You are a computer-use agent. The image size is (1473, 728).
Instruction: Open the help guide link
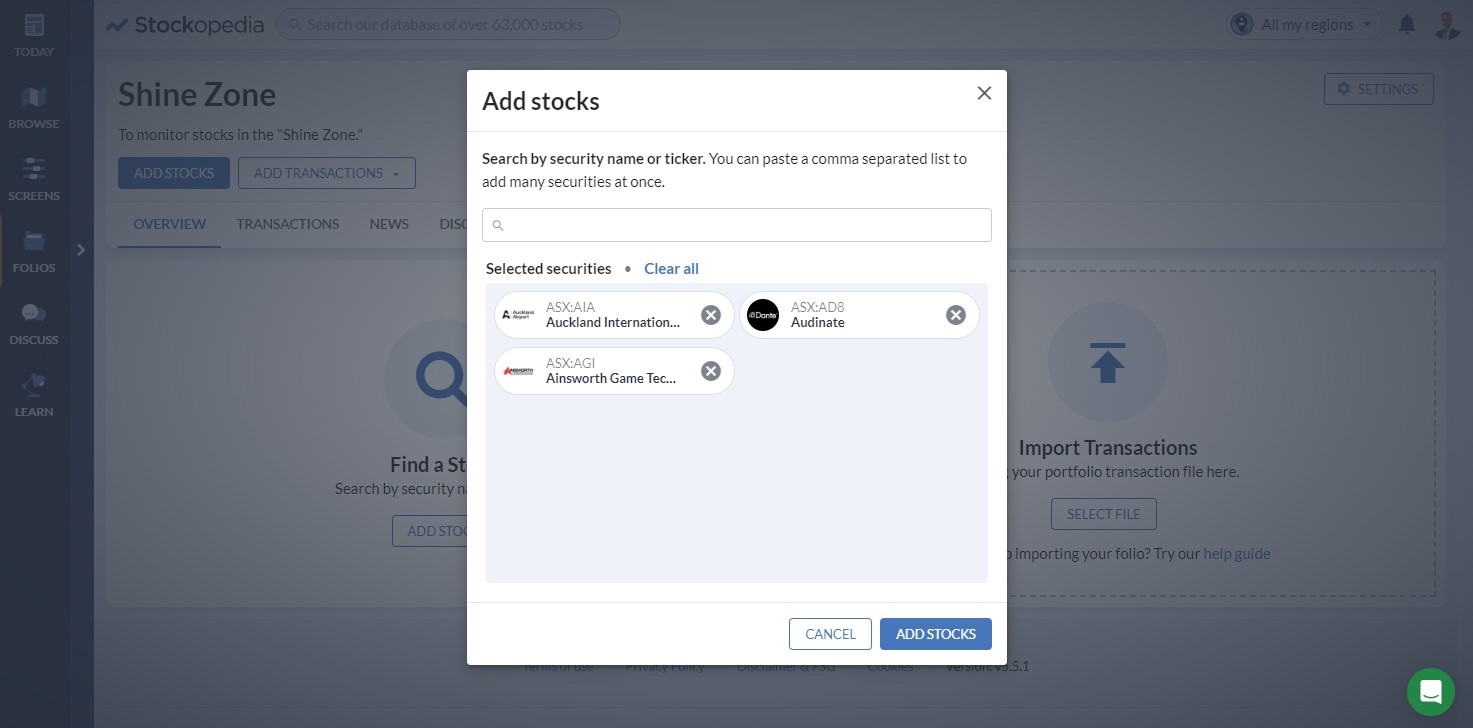click(x=1237, y=553)
